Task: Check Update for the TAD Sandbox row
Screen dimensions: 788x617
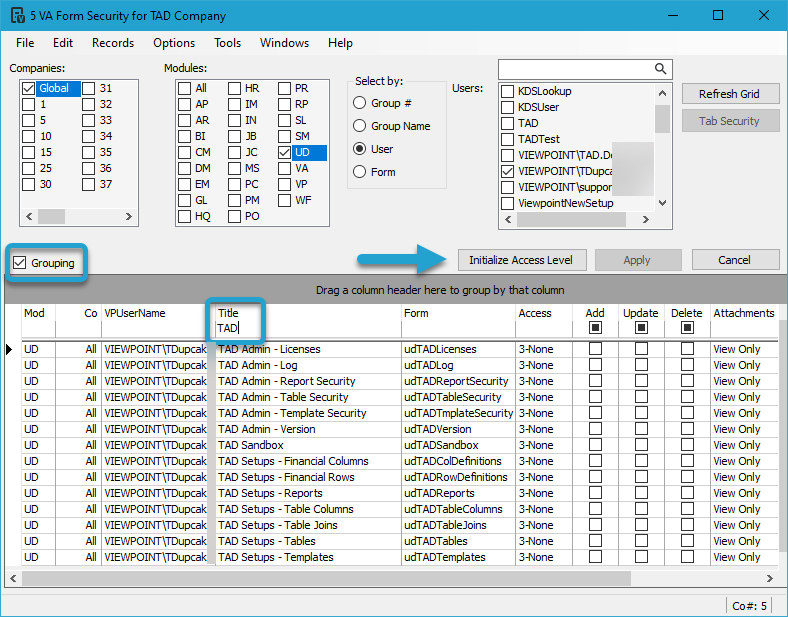Action: pyautogui.click(x=641, y=445)
